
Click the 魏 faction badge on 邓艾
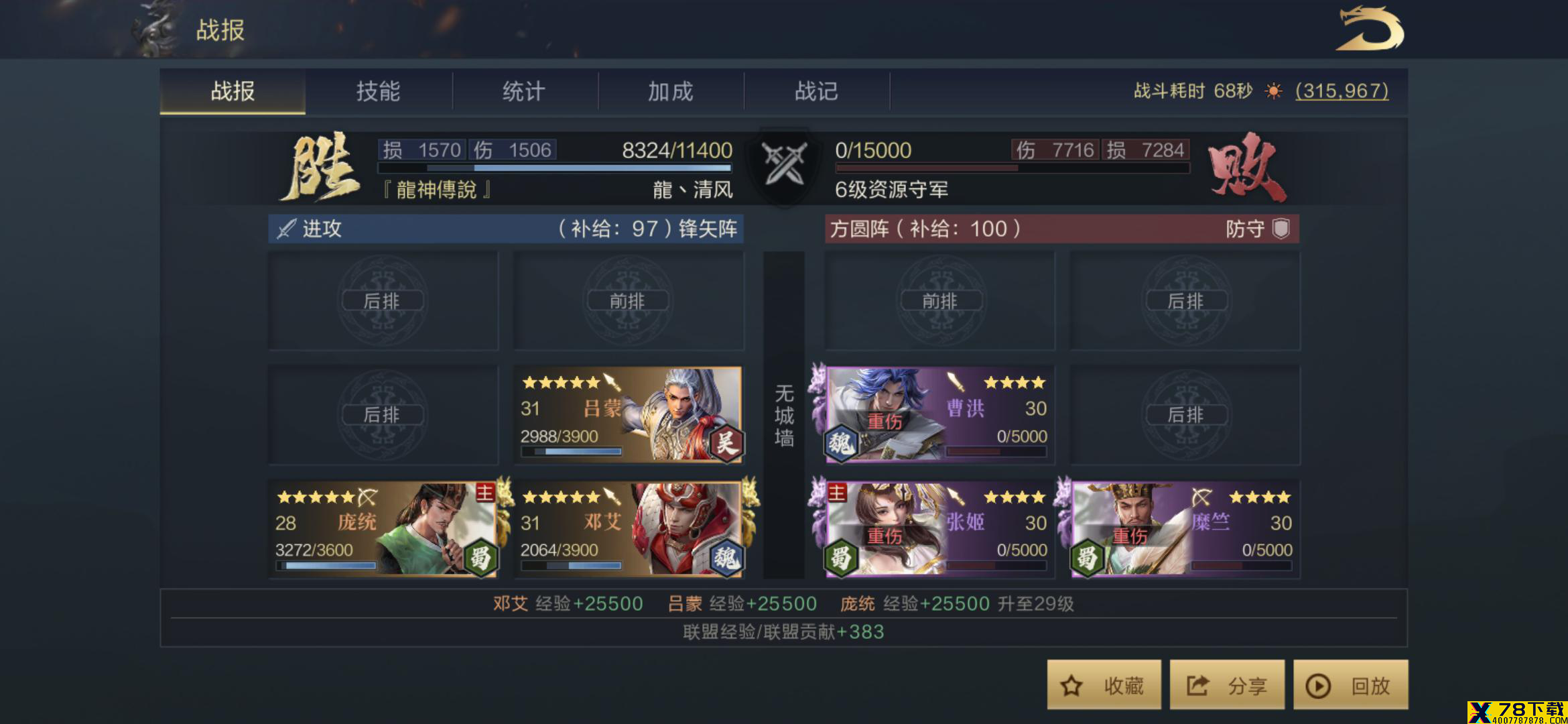[726, 558]
